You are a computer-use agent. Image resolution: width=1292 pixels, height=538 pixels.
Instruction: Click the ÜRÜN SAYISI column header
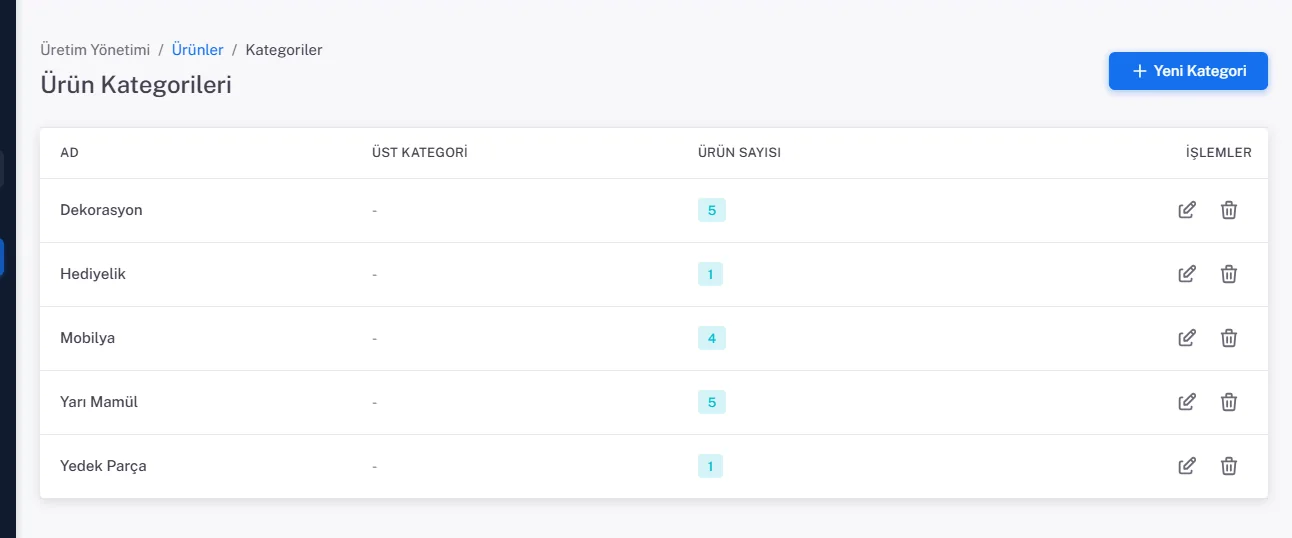[x=739, y=153]
